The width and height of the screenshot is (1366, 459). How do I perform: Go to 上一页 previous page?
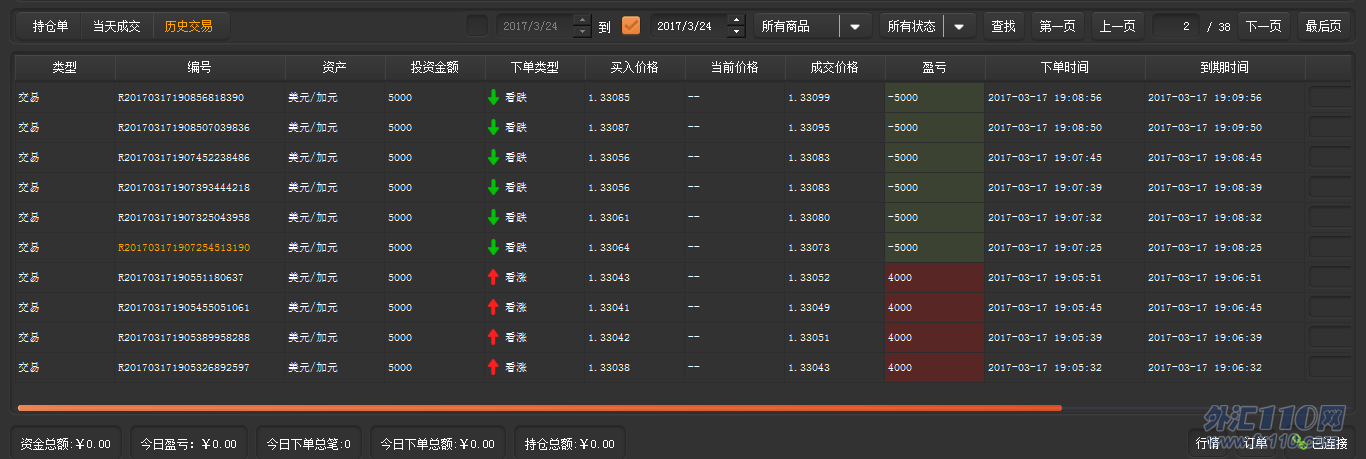coord(1117,26)
